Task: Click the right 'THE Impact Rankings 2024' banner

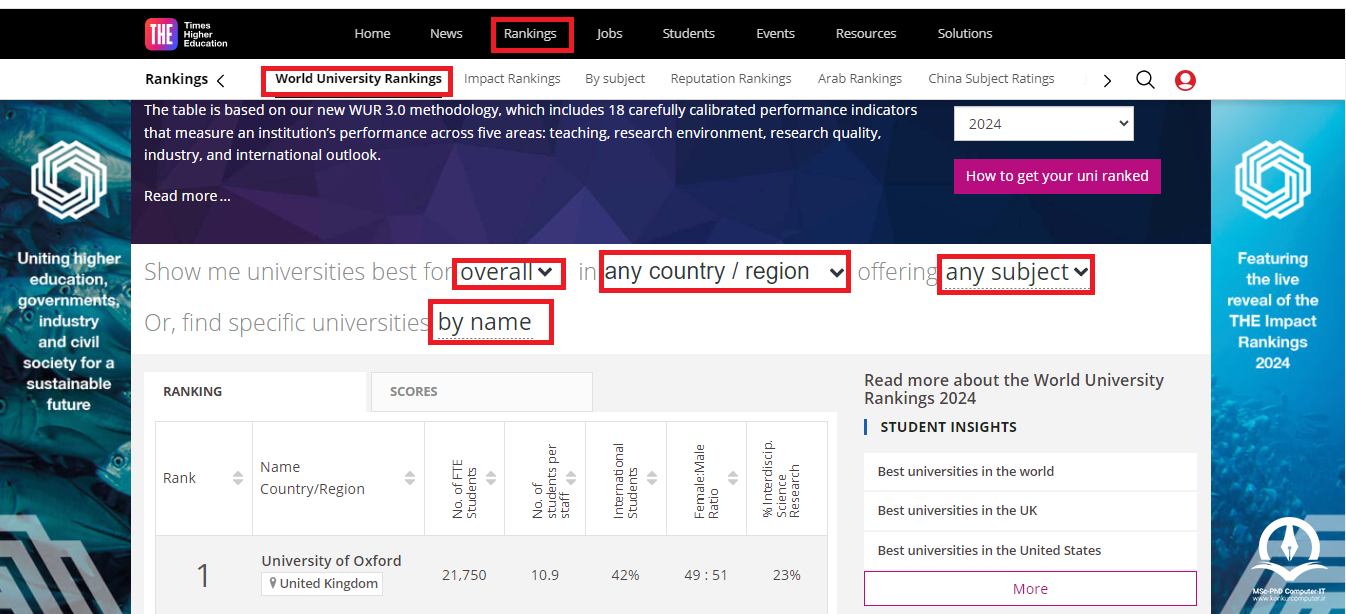Action: point(1278,357)
